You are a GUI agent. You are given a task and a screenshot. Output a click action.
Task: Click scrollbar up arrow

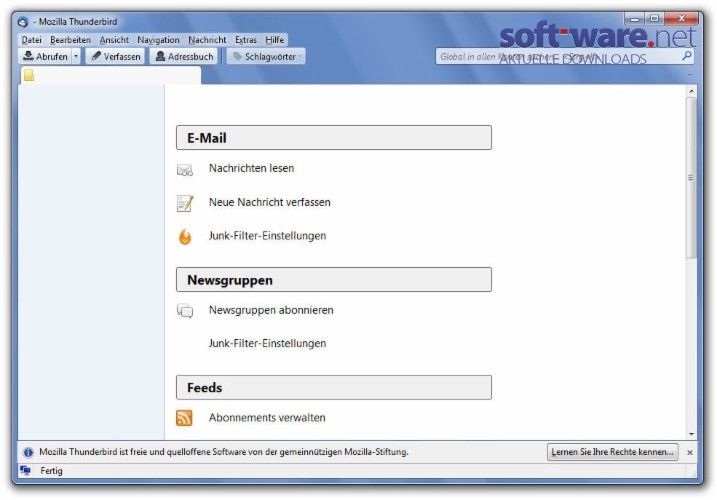click(x=691, y=91)
